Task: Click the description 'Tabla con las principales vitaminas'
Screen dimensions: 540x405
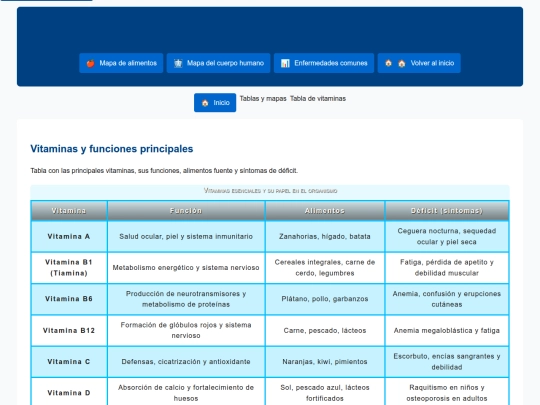Action: point(164,171)
